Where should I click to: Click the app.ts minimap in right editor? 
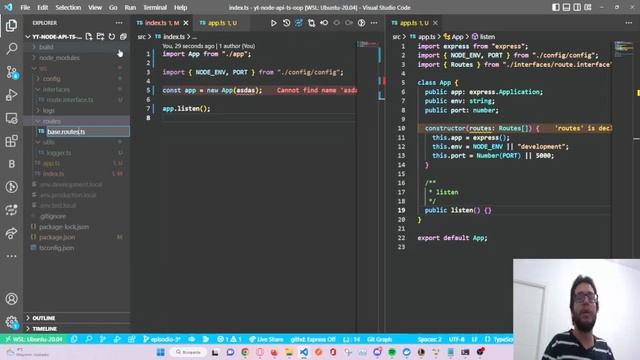[624, 49]
